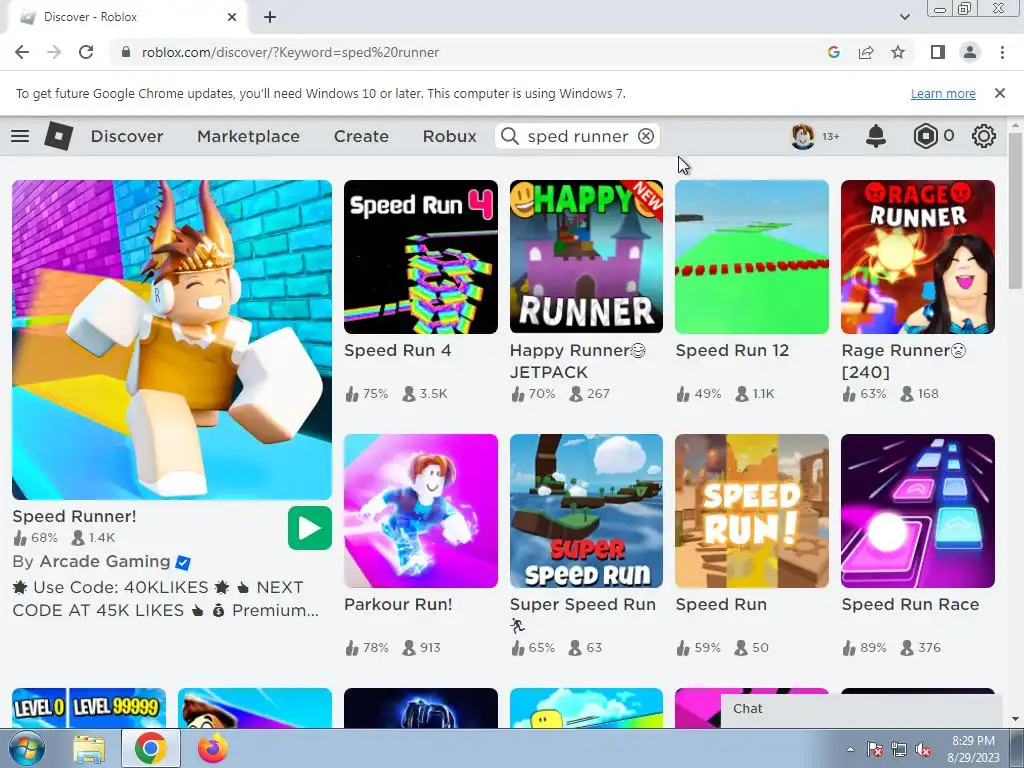Click the Action Center flag tray icon

click(x=875, y=750)
